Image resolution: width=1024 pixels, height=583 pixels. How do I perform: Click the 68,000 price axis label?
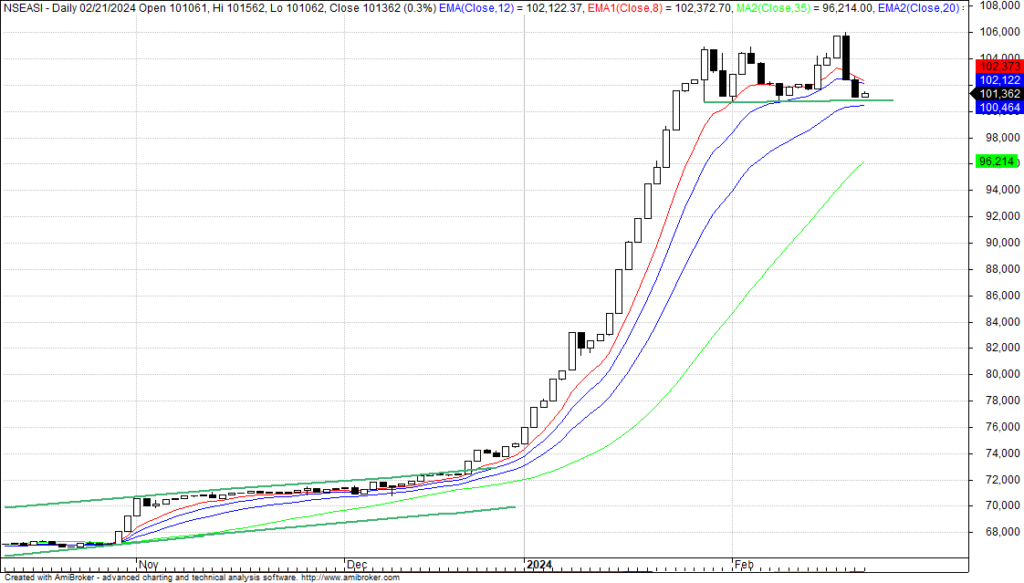996,532
